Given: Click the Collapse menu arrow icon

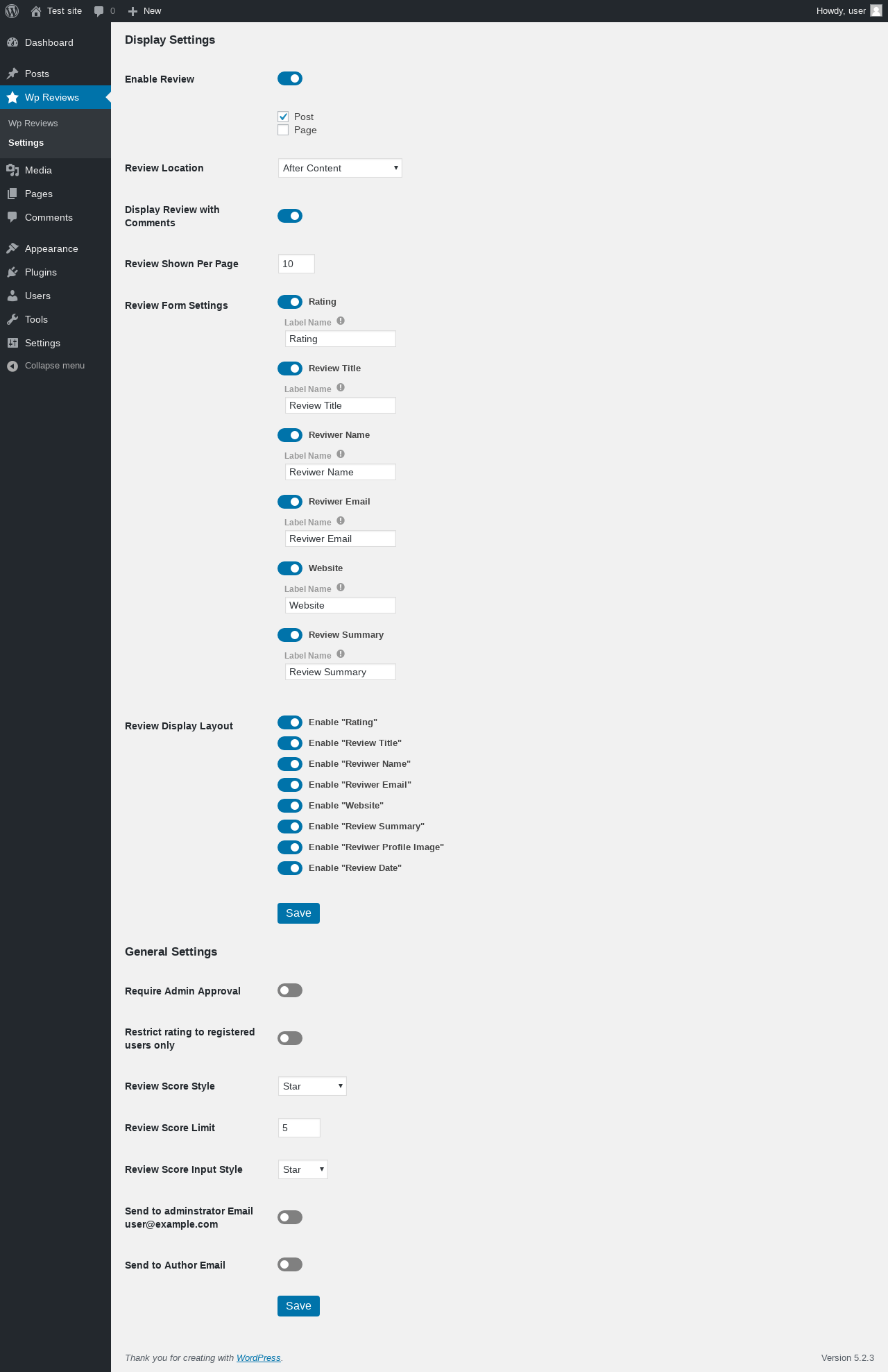Looking at the screenshot, I should (x=12, y=366).
